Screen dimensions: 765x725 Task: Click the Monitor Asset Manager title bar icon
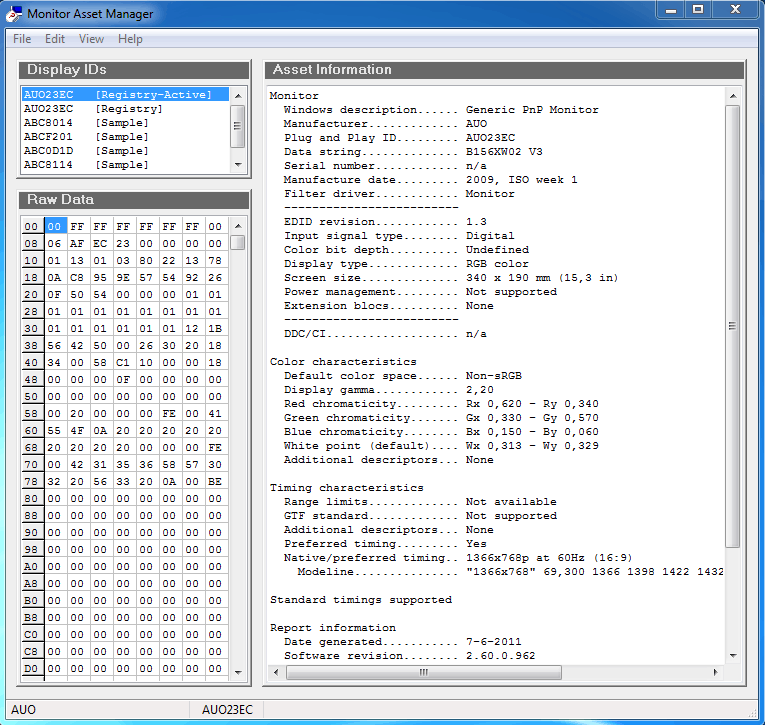(x=14, y=14)
